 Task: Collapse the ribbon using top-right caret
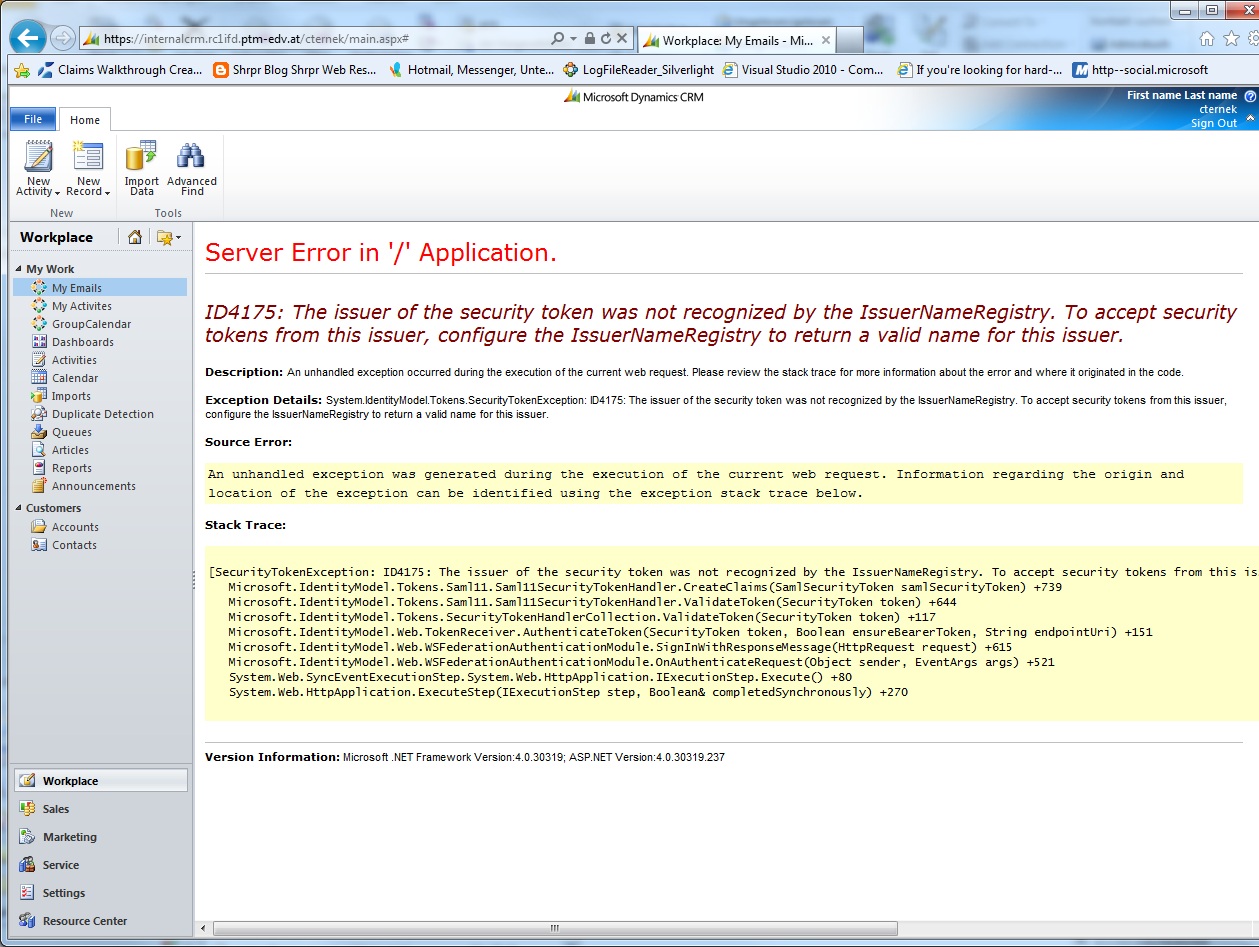[x=1250, y=117]
